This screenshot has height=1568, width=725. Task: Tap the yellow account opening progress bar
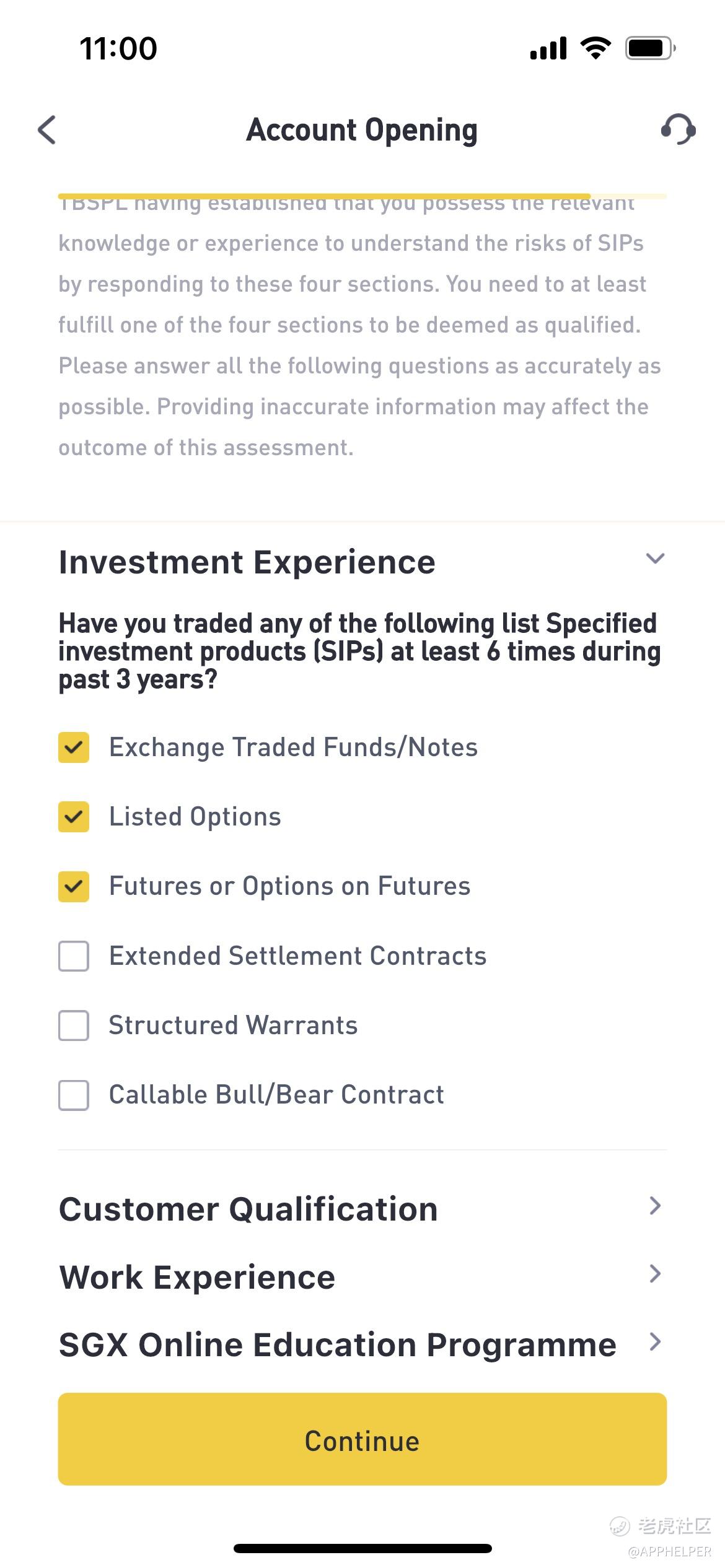point(325,196)
